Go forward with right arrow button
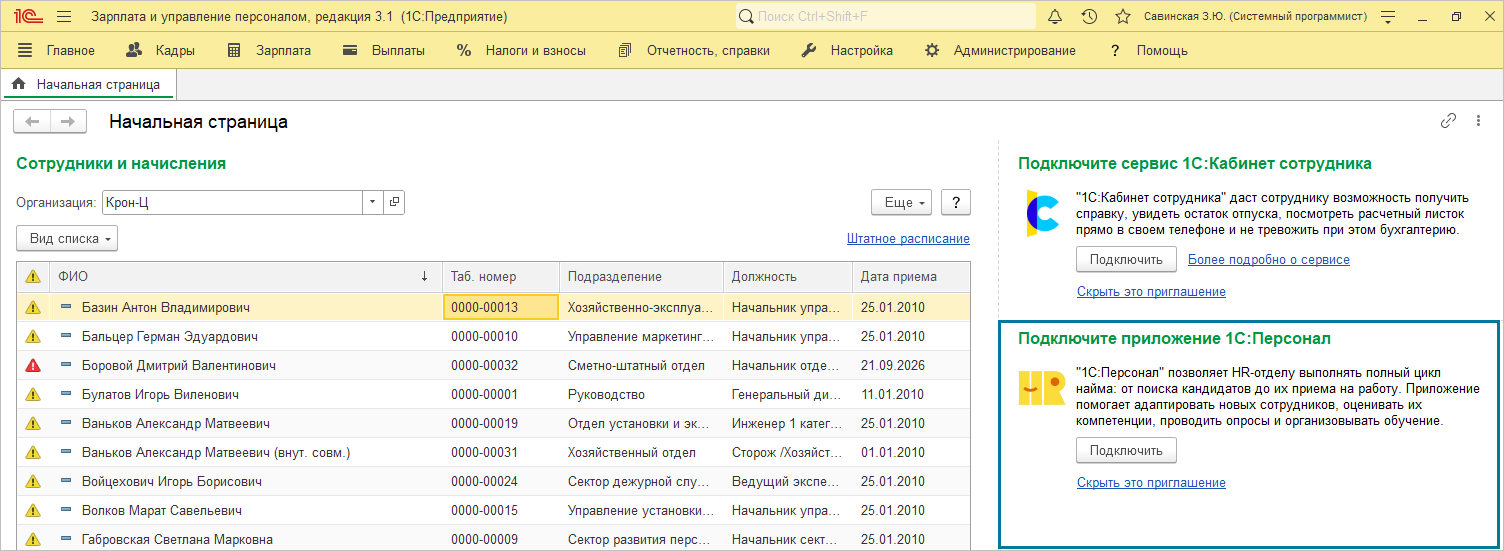 (66, 121)
